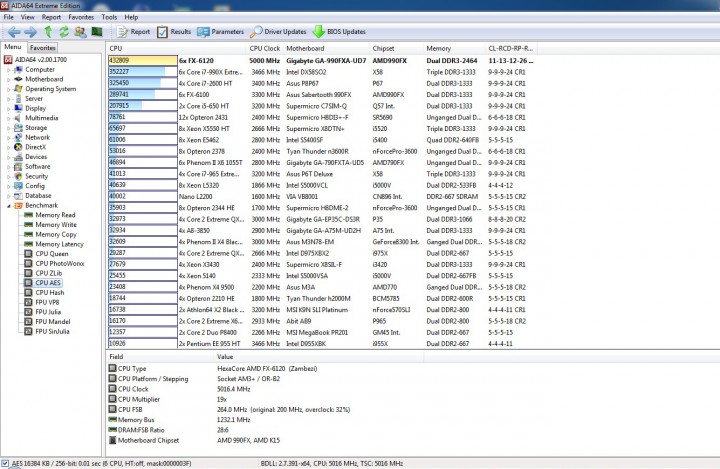This screenshot has width=720, height=469.
Task: Go forward with the blue right arrow
Action: coord(30,32)
